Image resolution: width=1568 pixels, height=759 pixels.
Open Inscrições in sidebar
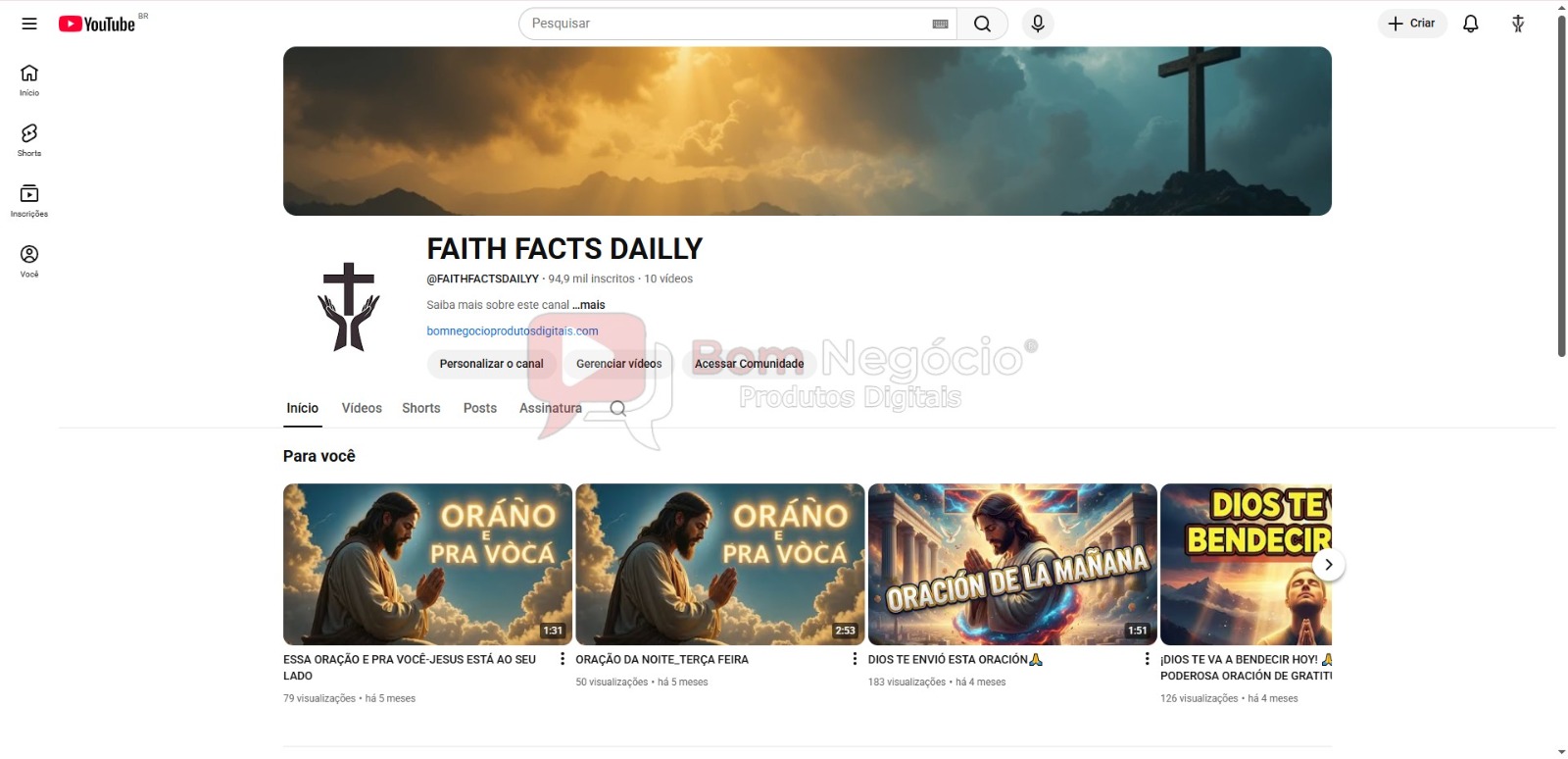tap(29, 200)
